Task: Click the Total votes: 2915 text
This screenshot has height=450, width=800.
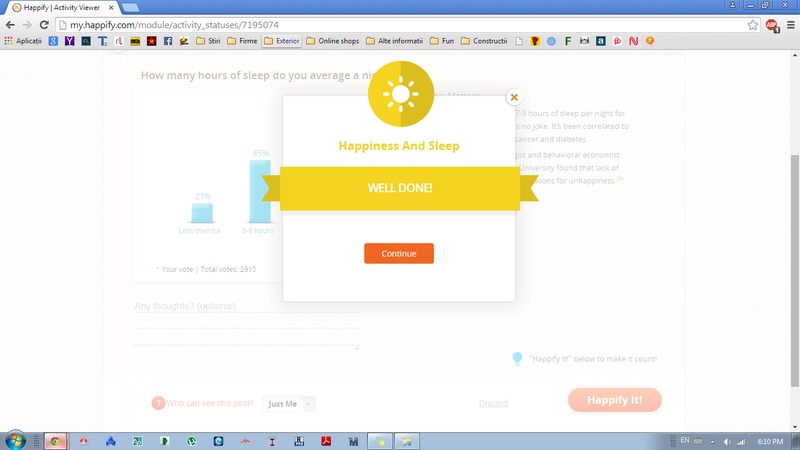Action: 228,269
